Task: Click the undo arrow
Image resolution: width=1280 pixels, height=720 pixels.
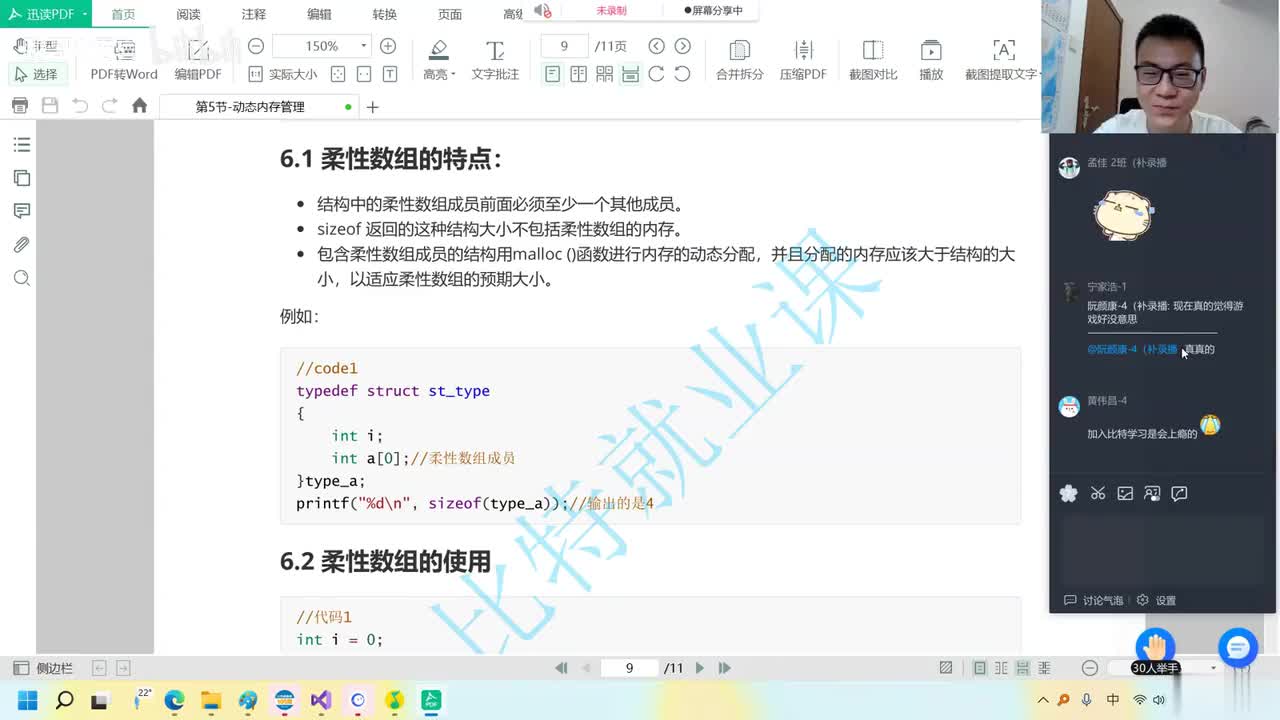Action: point(80,106)
